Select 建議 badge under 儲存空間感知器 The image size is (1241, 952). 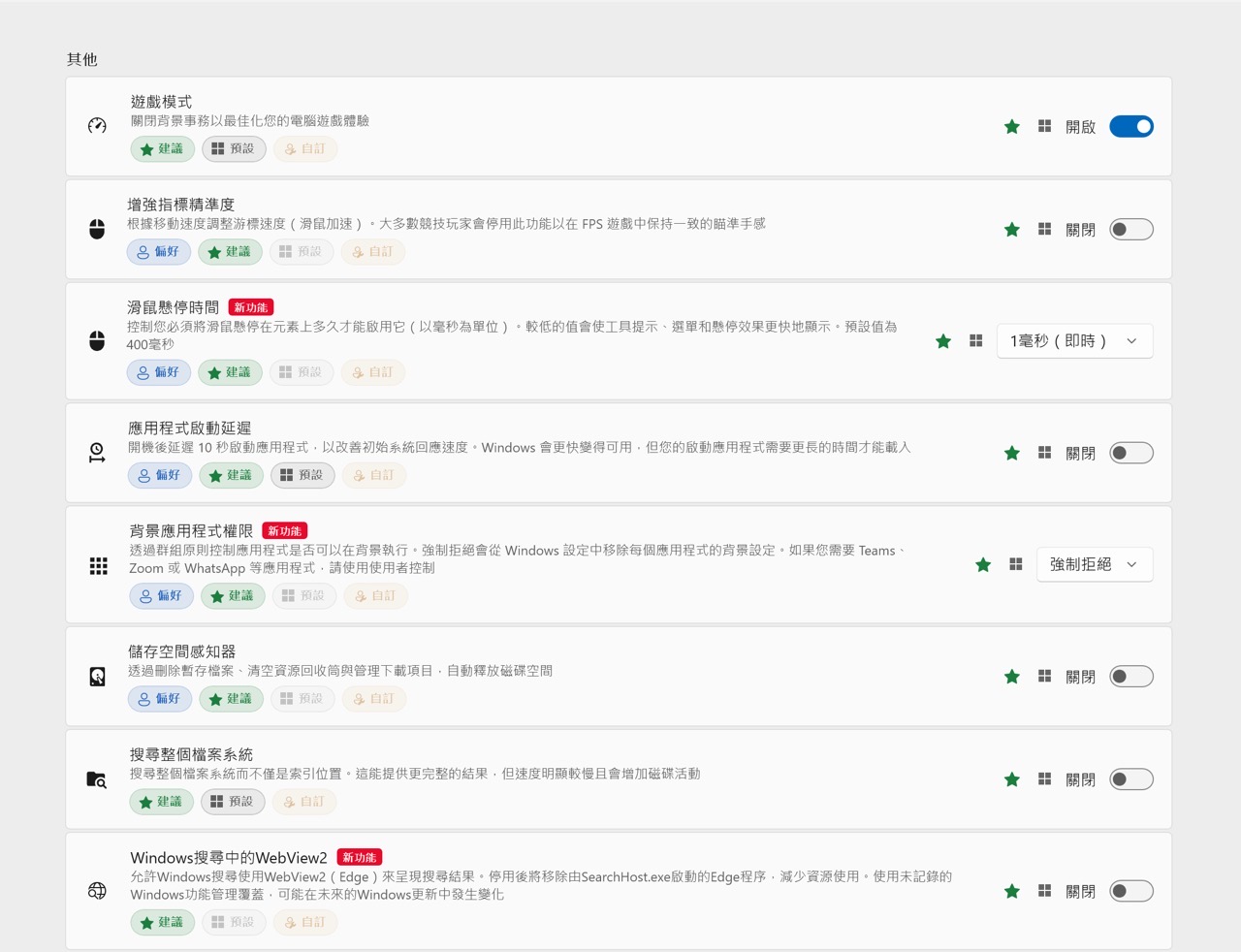(231, 699)
